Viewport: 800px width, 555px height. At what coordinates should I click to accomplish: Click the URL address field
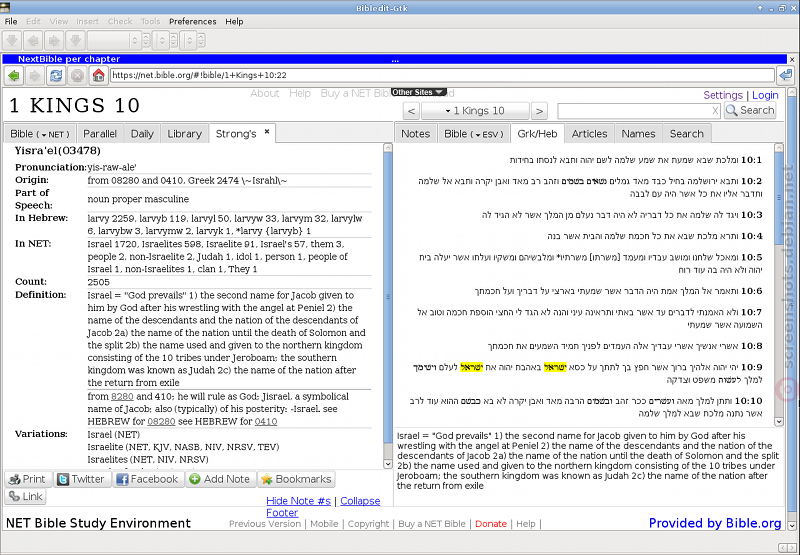pyautogui.click(x=442, y=75)
